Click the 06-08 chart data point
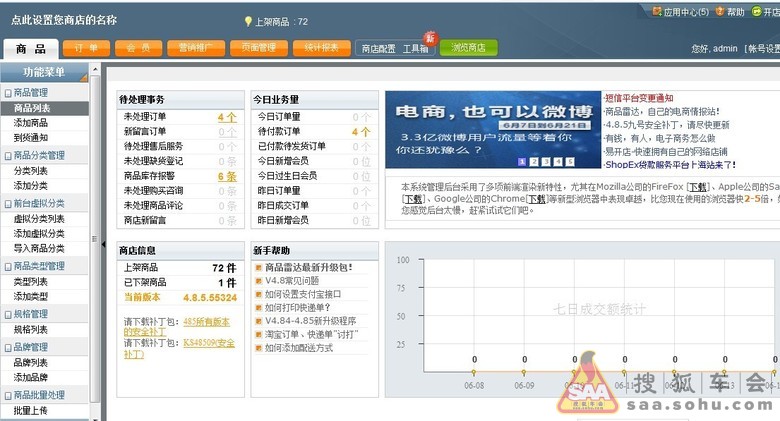This screenshot has width=780, height=421. 474,372
